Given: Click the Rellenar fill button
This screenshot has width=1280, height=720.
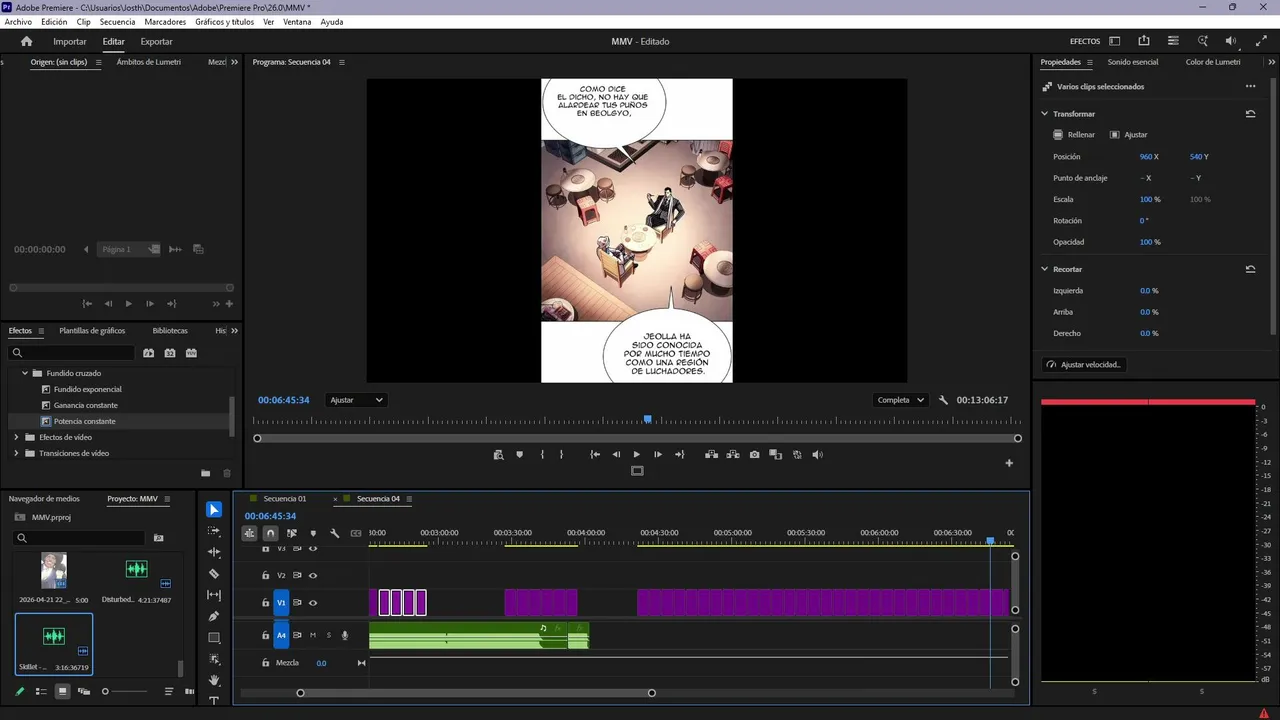Looking at the screenshot, I should (x=1074, y=135).
